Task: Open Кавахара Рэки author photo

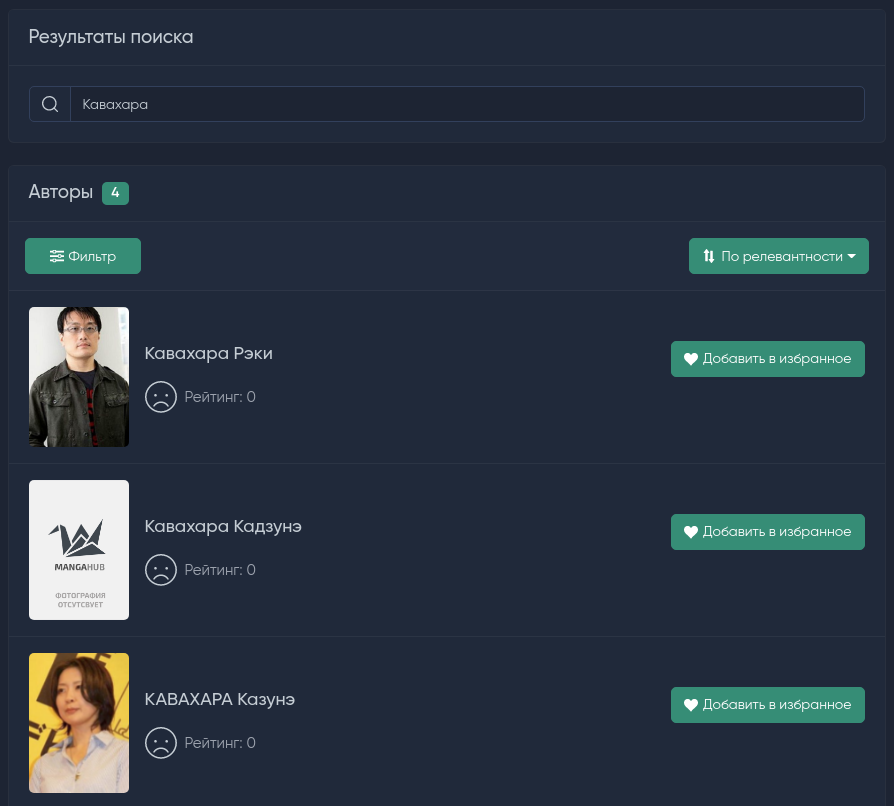Action: 79,377
